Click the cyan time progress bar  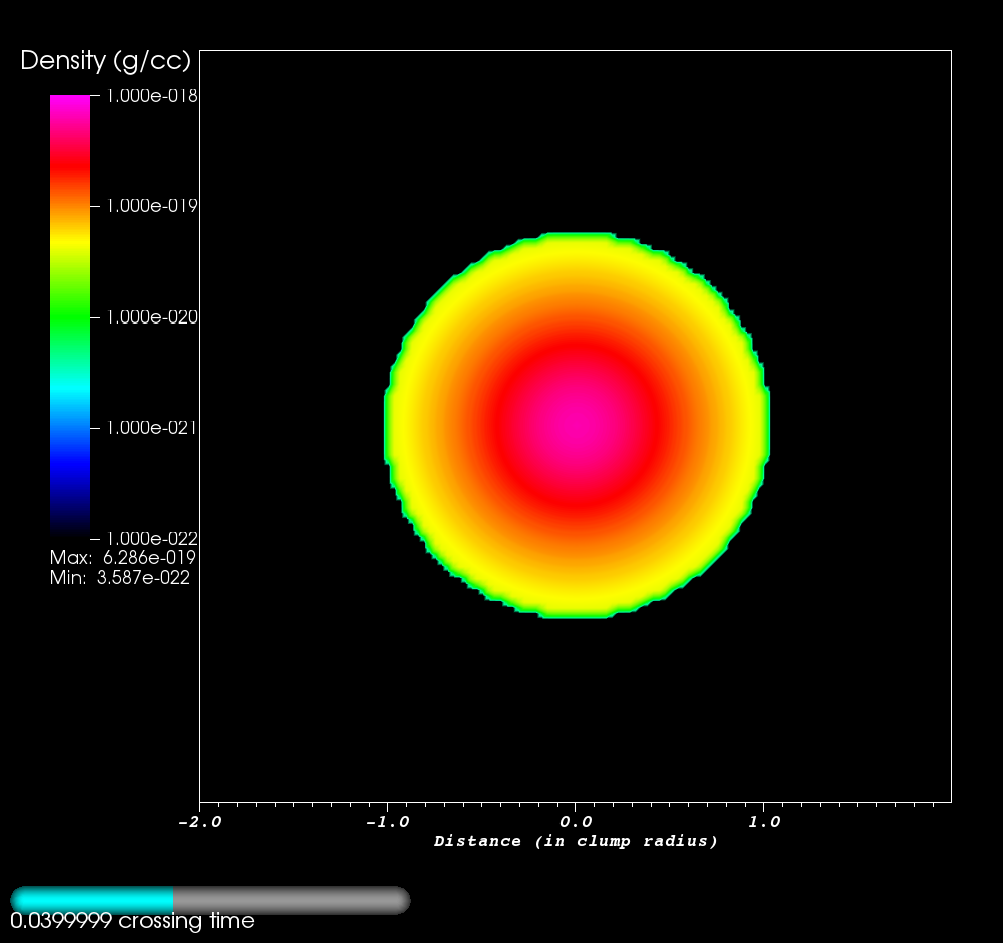91,900
